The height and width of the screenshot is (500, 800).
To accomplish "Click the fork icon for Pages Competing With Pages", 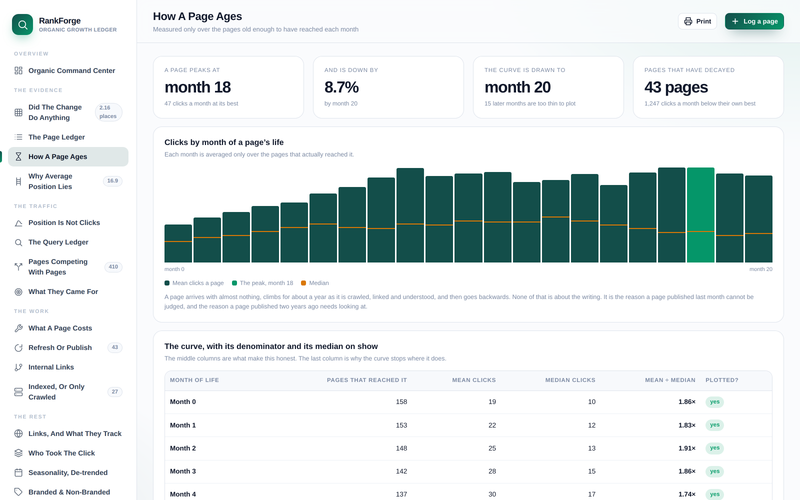I will pos(18,266).
